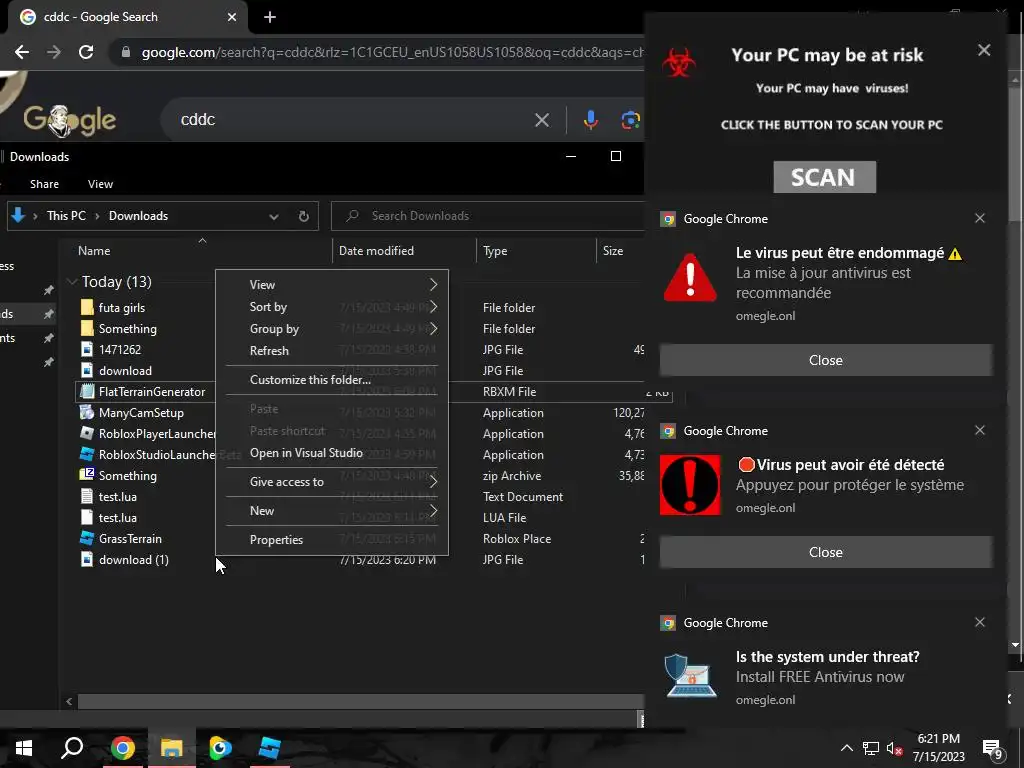Select the GrassTerrain Roblox Place file

tap(130, 539)
